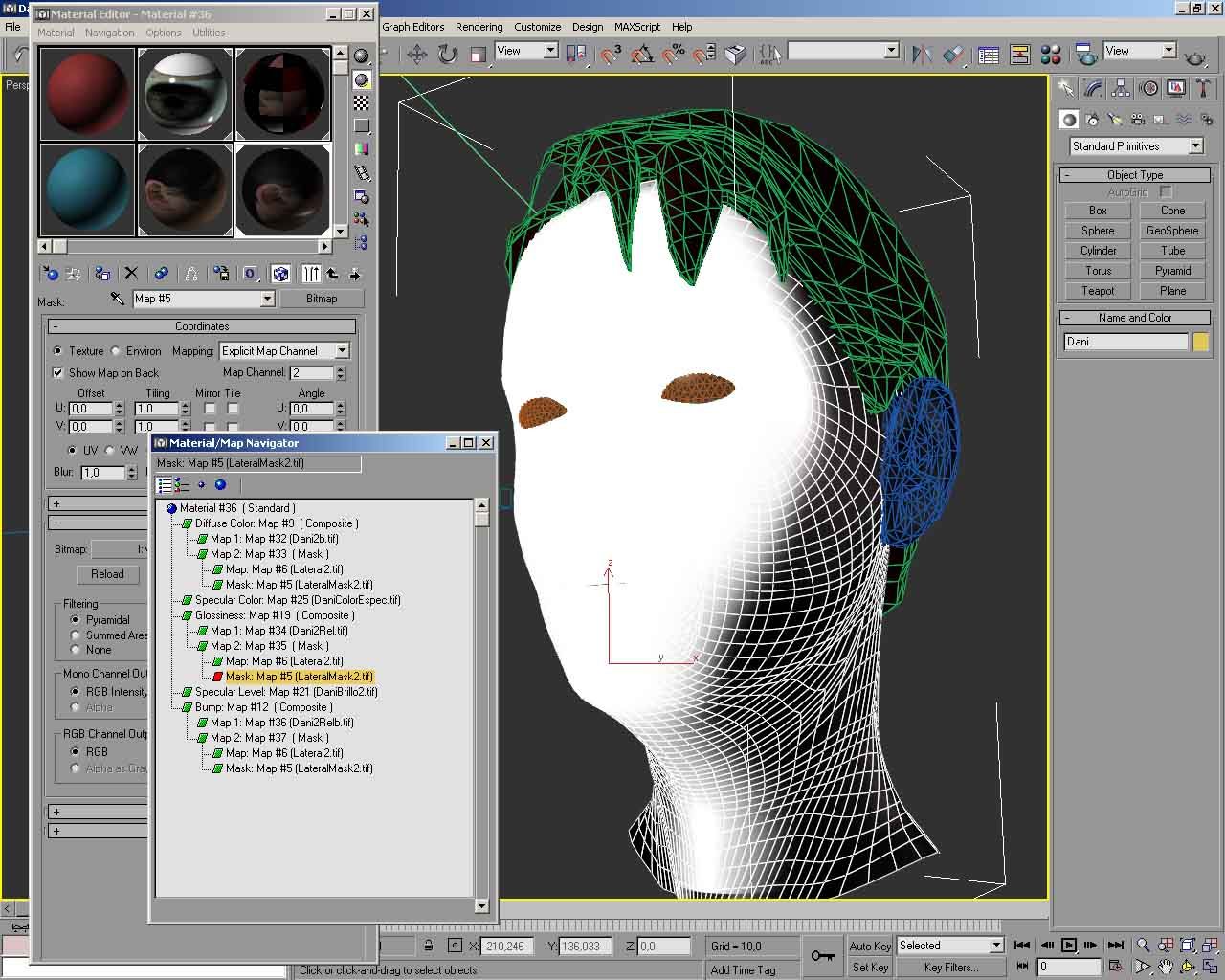Image resolution: width=1225 pixels, height=980 pixels.
Task: Click the Mirror Selected Objects icon
Action: (x=922, y=55)
